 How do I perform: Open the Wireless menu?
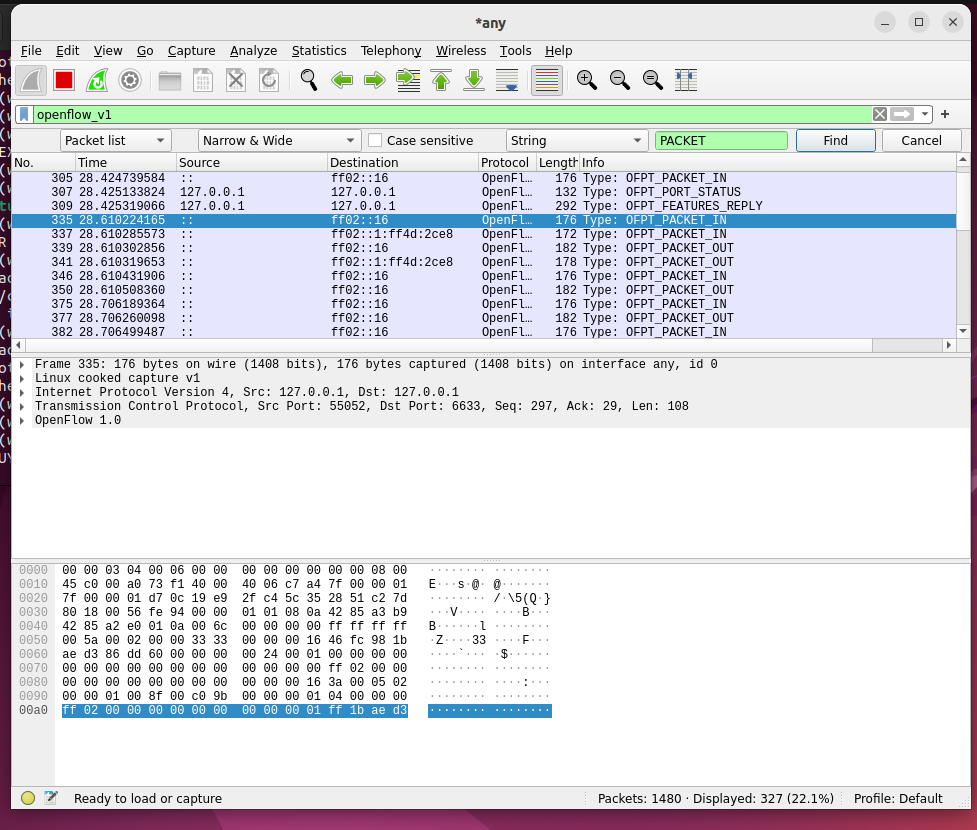tap(461, 50)
